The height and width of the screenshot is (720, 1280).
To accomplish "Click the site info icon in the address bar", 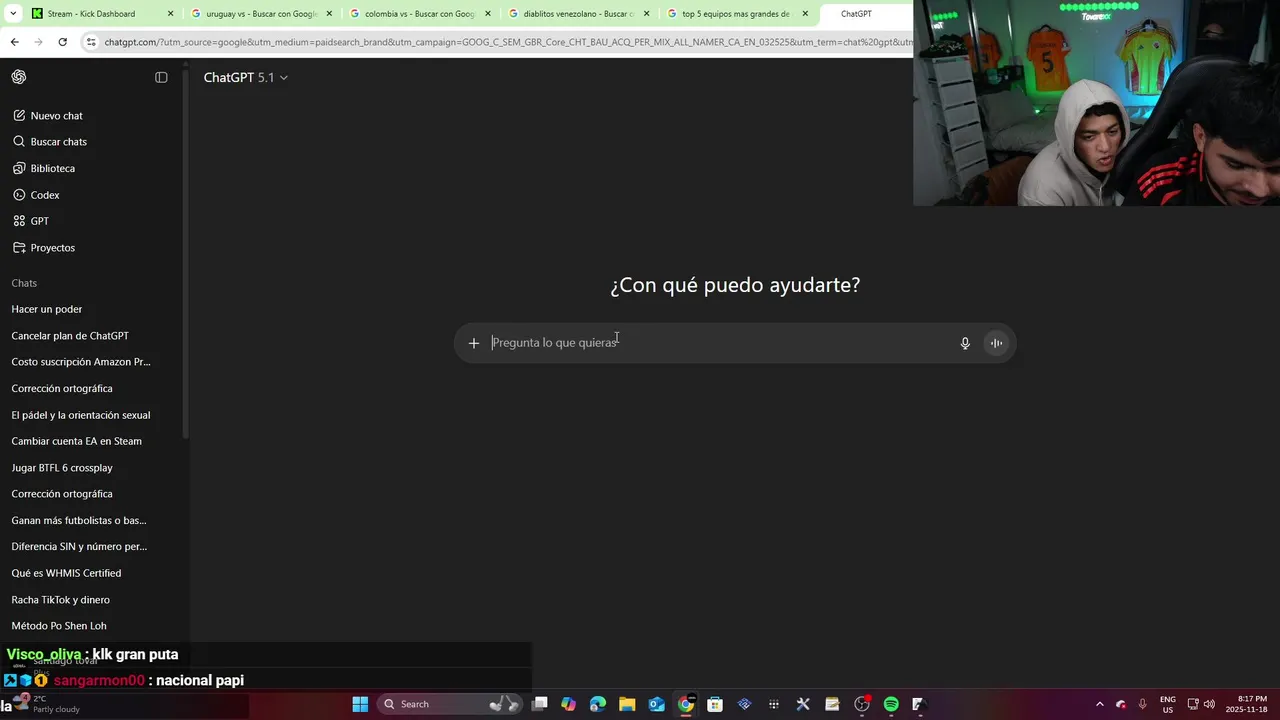I will tap(91, 42).
